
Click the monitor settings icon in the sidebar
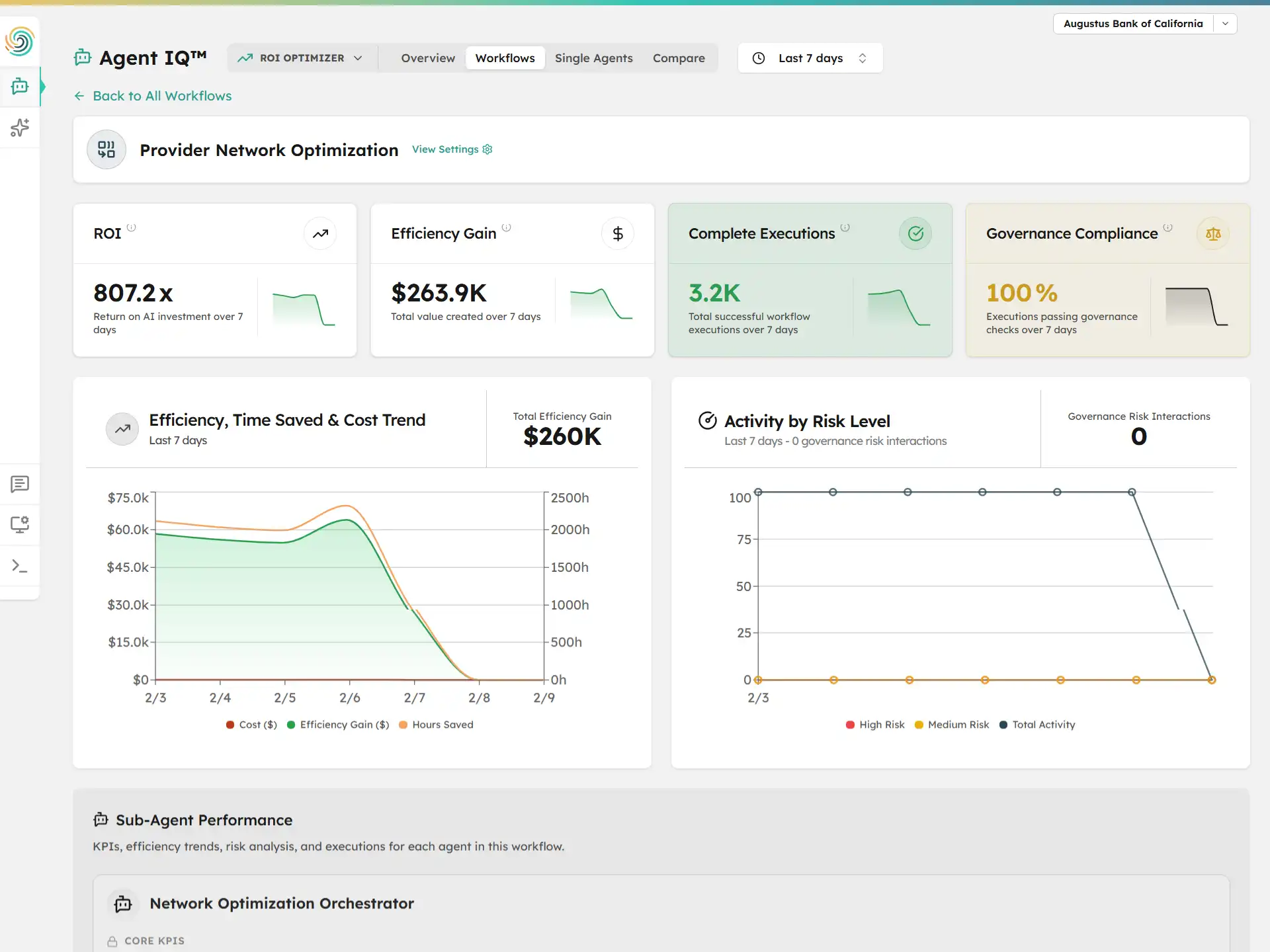click(x=20, y=524)
